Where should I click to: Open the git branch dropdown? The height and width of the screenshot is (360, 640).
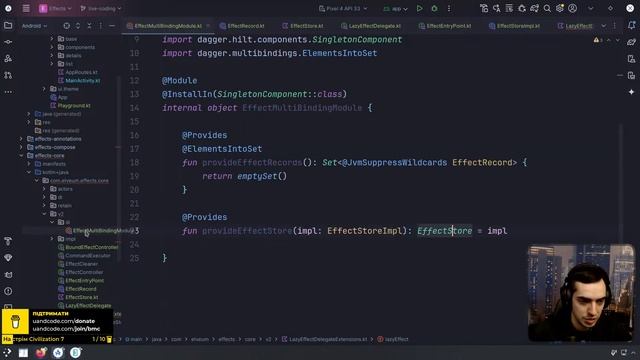click(x=101, y=8)
